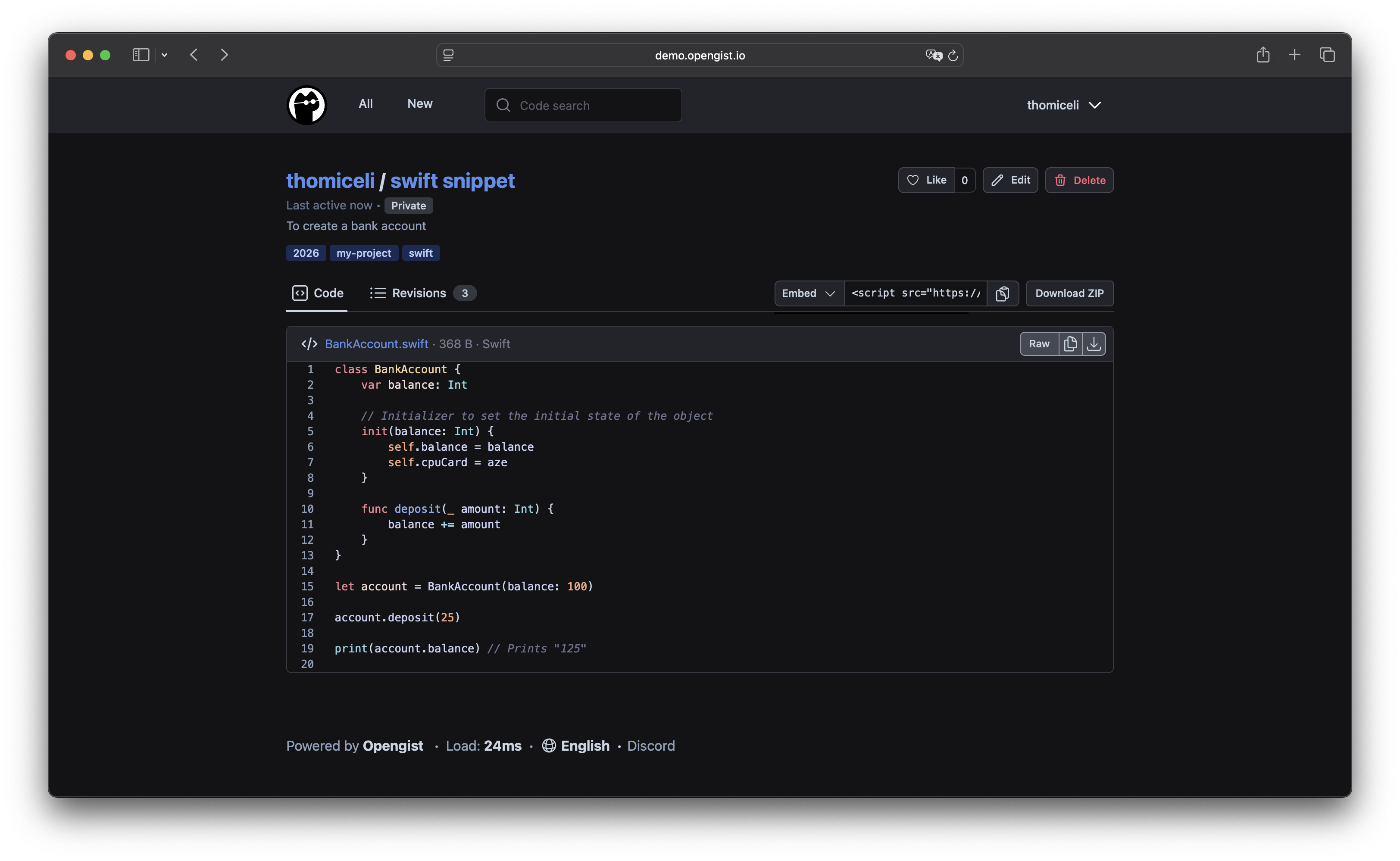The width and height of the screenshot is (1400, 861).
Task: Click the search magnifier icon
Action: click(503, 105)
